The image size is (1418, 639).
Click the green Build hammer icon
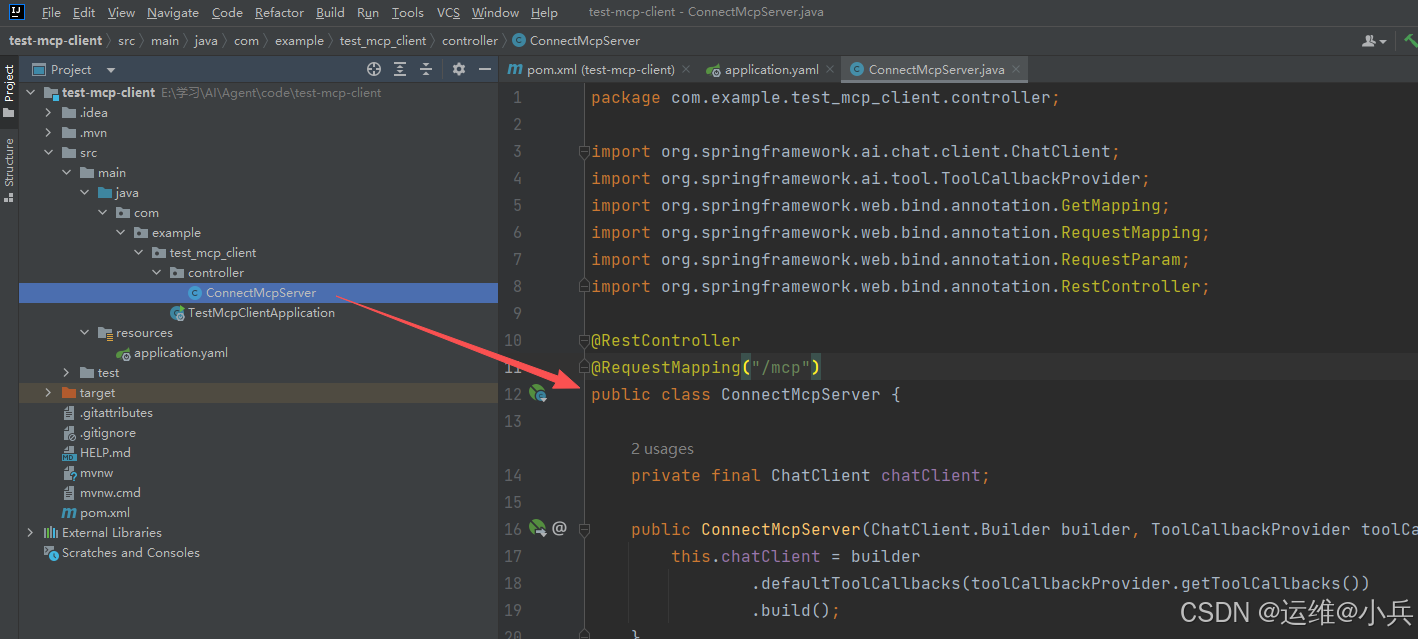(x=1409, y=41)
